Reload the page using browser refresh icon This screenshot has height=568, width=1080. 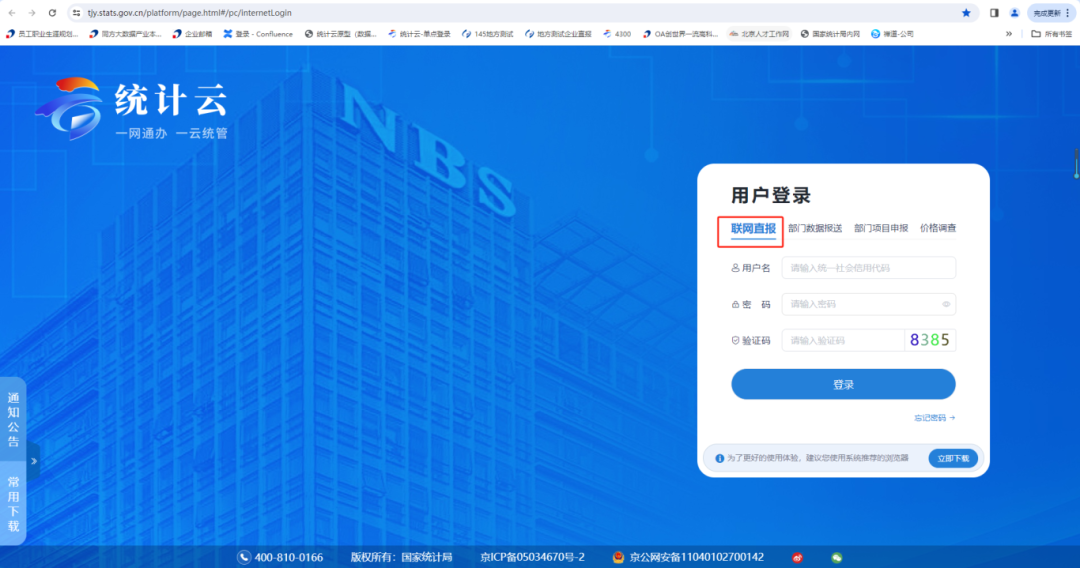(52, 13)
